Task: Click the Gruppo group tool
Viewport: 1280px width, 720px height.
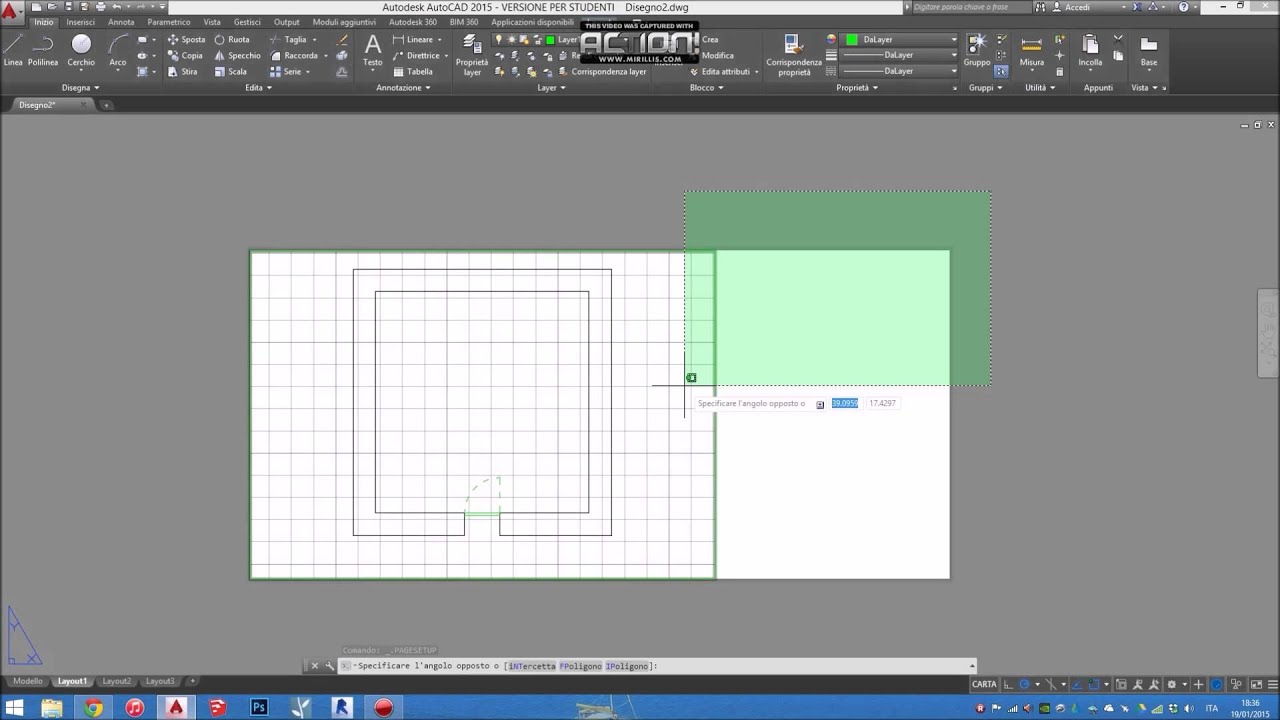Action: (977, 50)
